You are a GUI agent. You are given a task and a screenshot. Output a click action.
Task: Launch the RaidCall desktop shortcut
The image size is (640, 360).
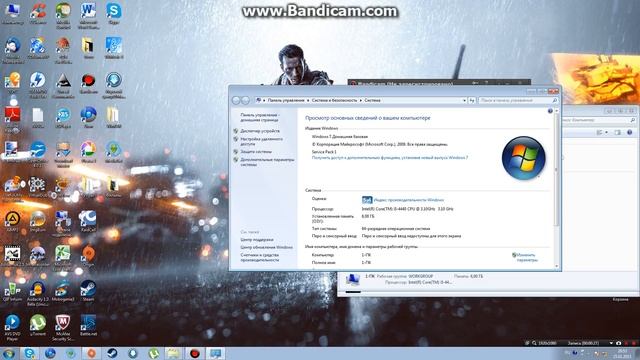(87, 221)
